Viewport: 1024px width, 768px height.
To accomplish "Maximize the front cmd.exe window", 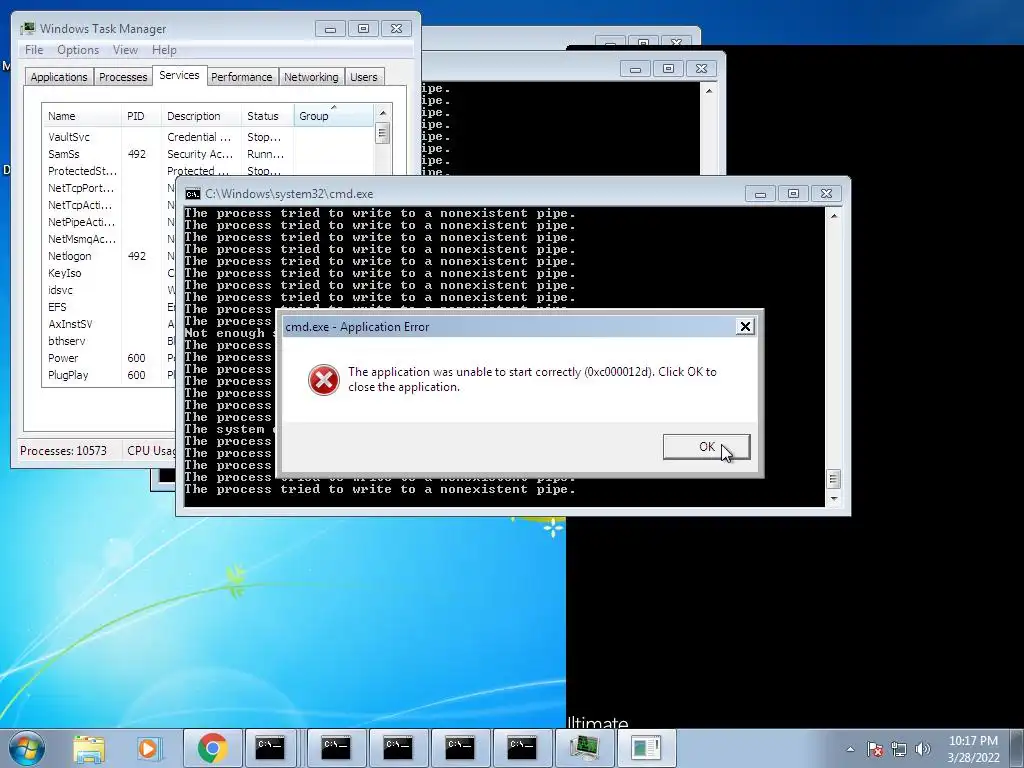I will 793,194.
